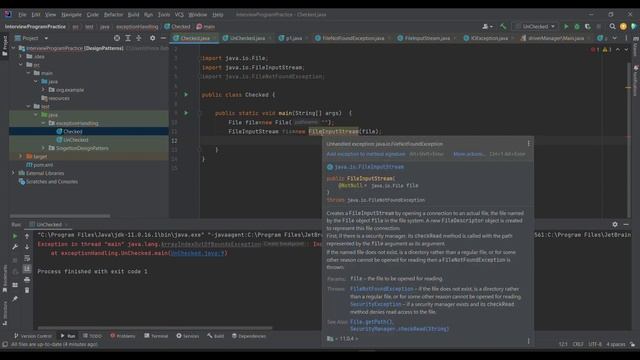Click the Debug bug icon in the top toolbar
The height and width of the screenshot is (360, 640).
[x=577, y=27]
